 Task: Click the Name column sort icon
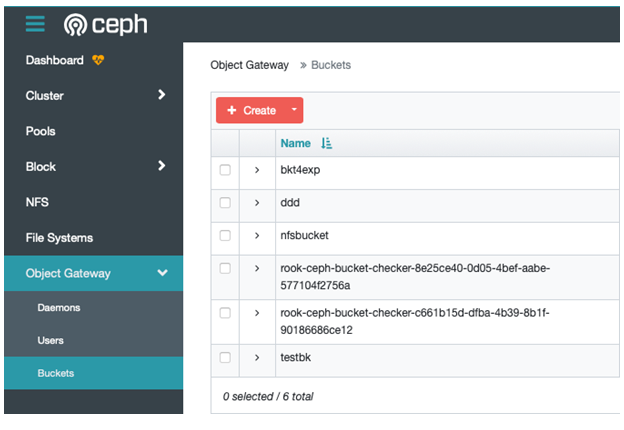tap(326, 143)
